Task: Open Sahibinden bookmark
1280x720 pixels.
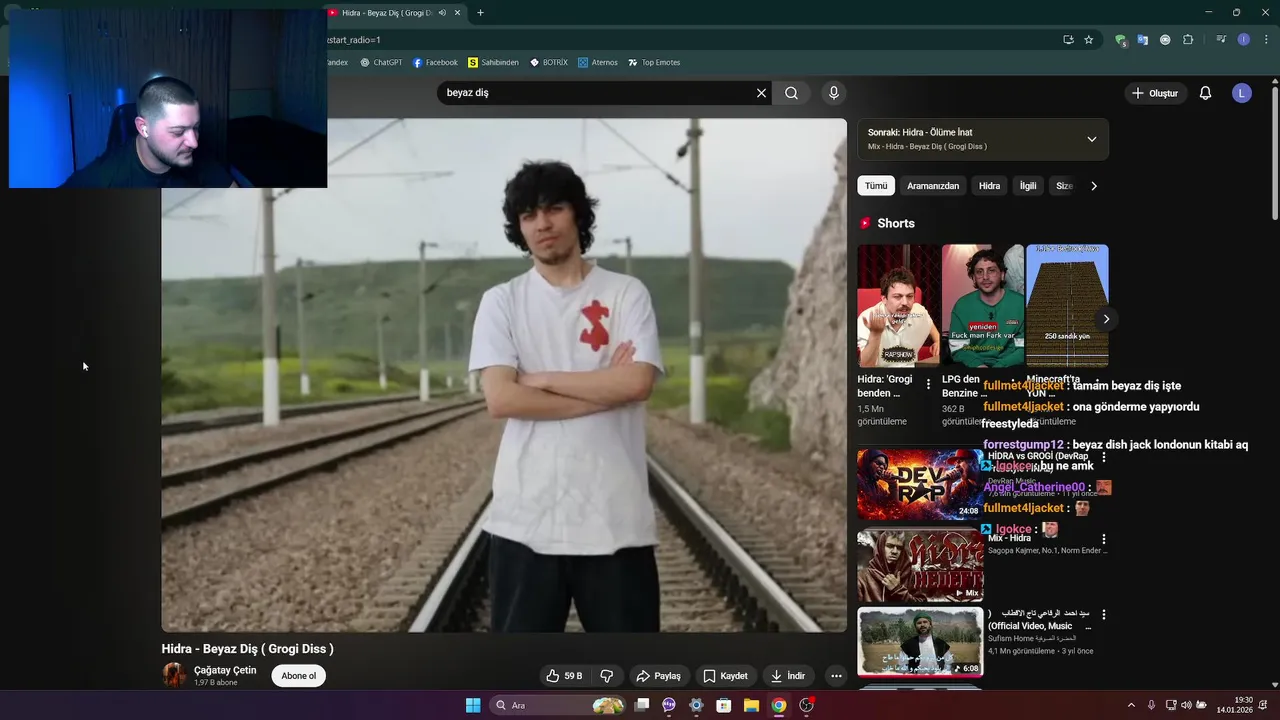Action: [493, 62]
